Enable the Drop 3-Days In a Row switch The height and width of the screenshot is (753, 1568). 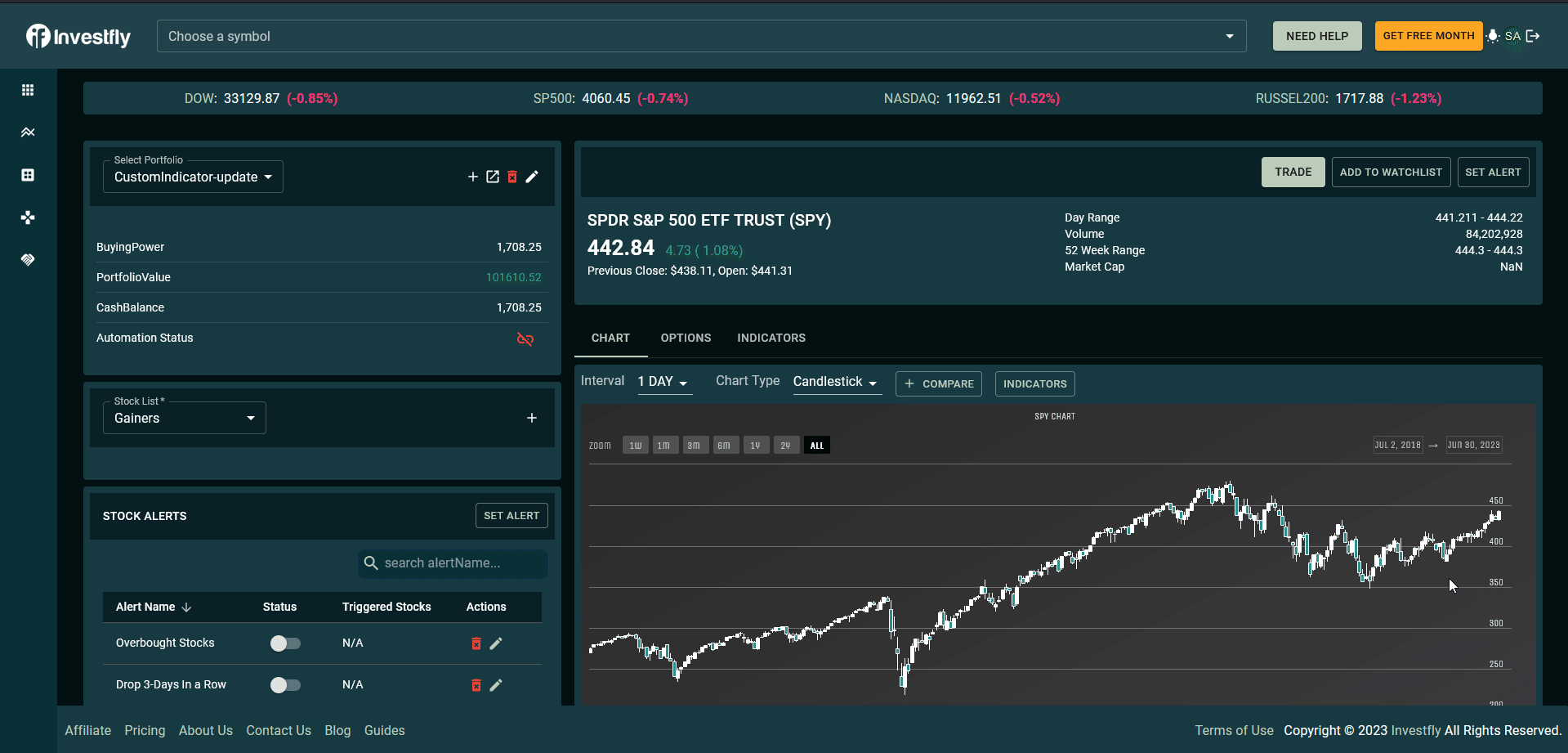pos(285,685)
